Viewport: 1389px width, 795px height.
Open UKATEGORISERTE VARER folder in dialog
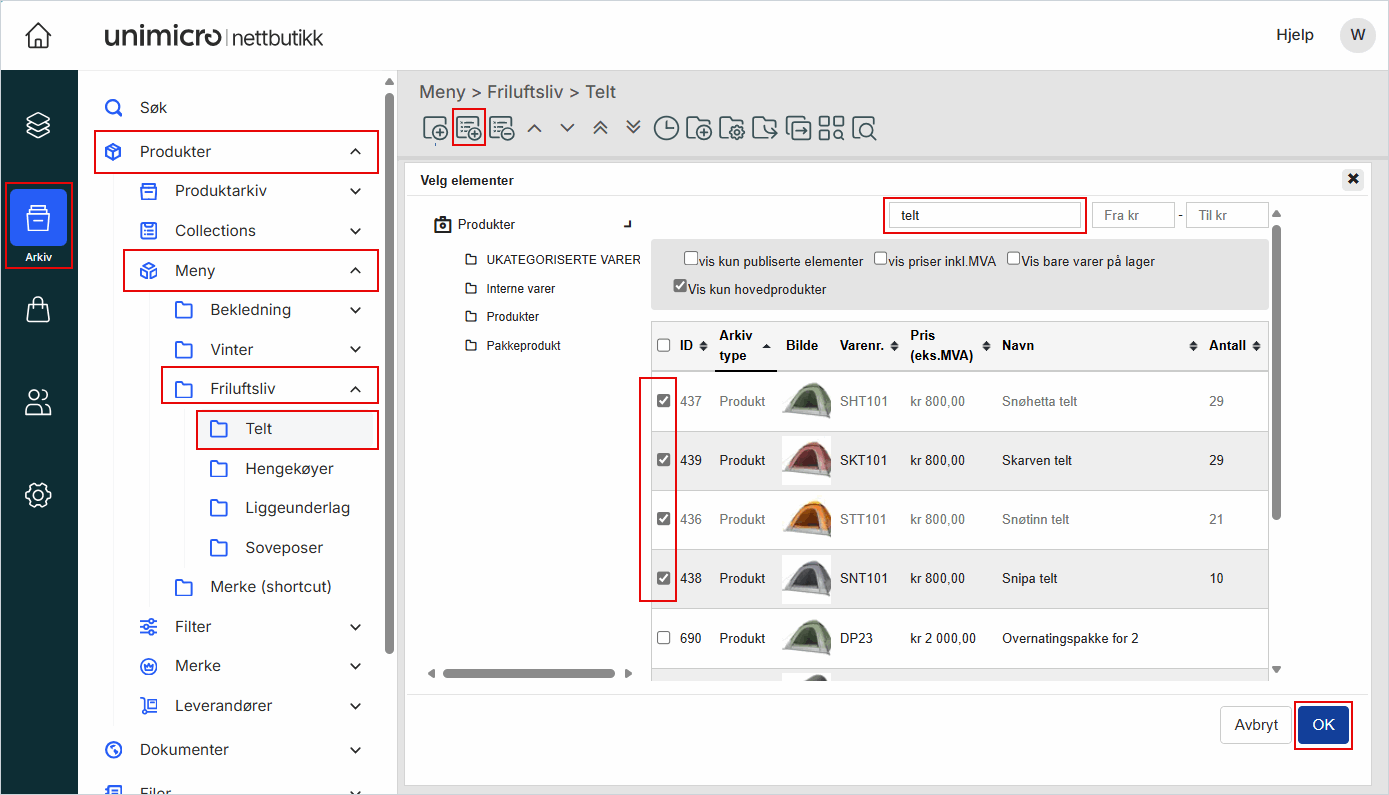(562, 260)
